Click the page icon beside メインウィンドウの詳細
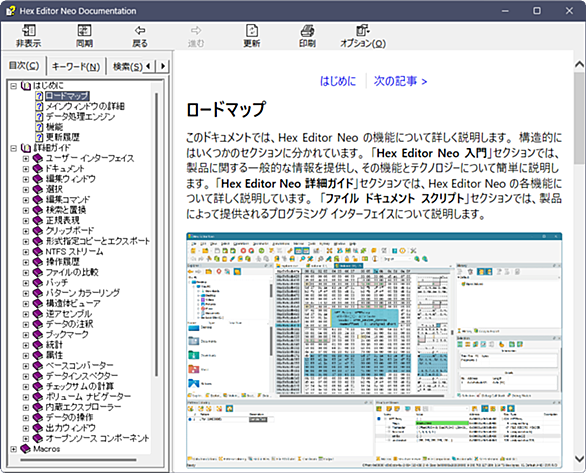The width and height of the screenshot is (586, 473). coord(40,106)
